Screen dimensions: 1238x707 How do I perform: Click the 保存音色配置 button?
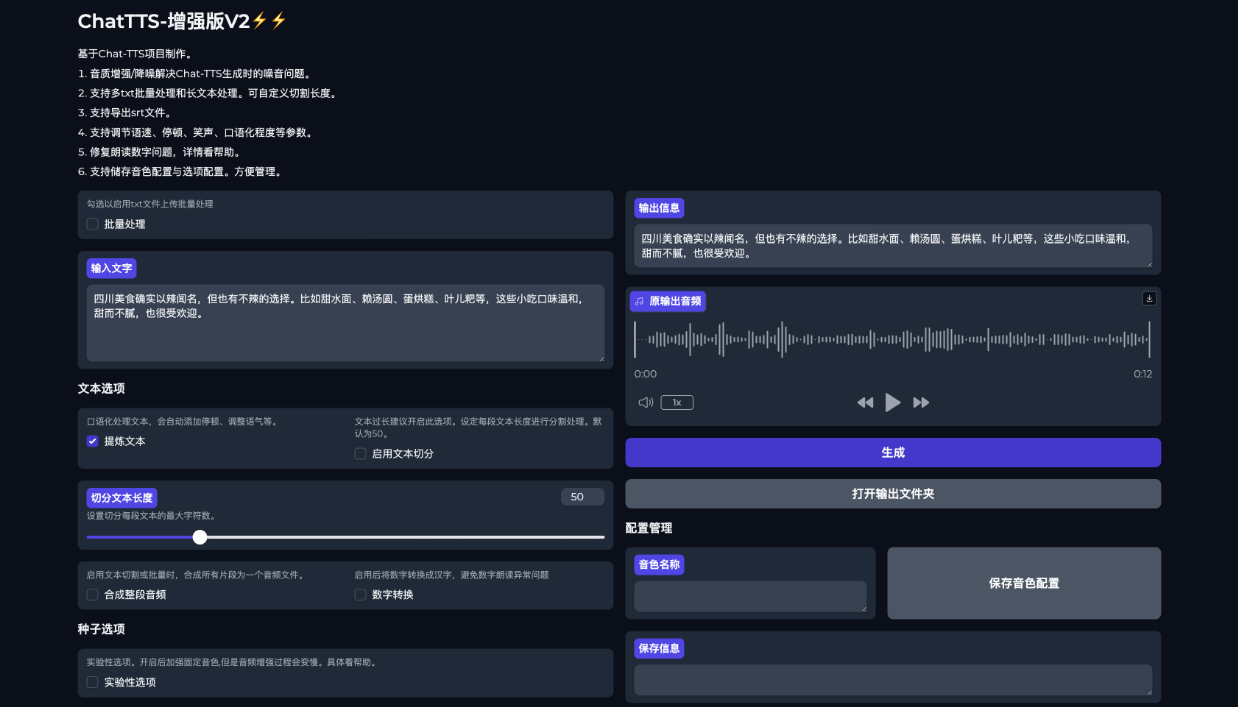(1024, 583)
